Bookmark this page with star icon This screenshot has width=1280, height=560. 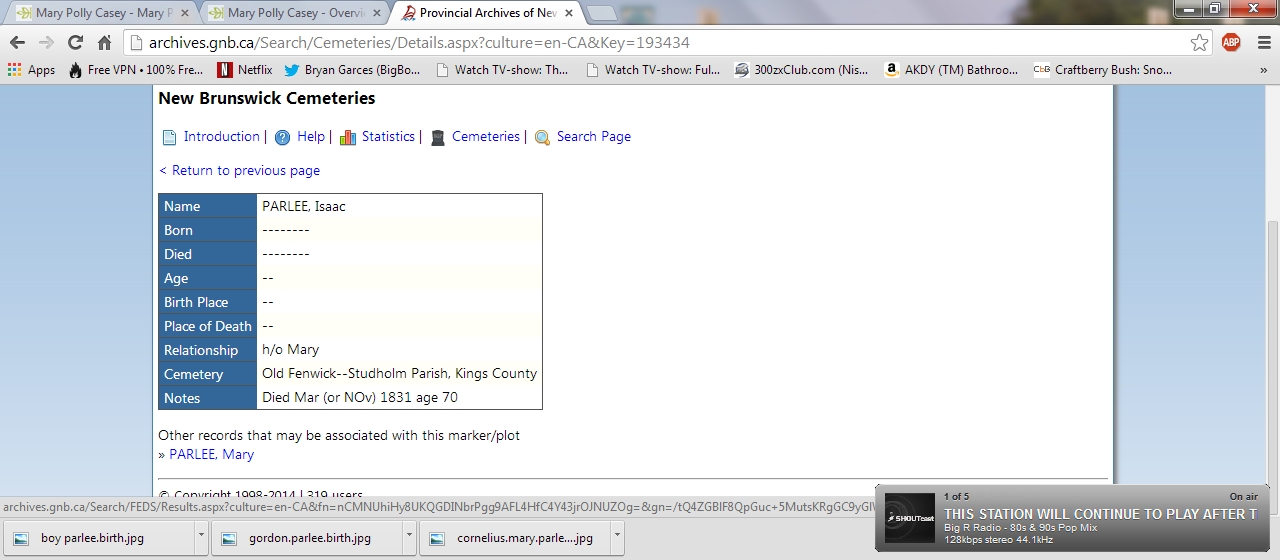tap(1199, 43)
